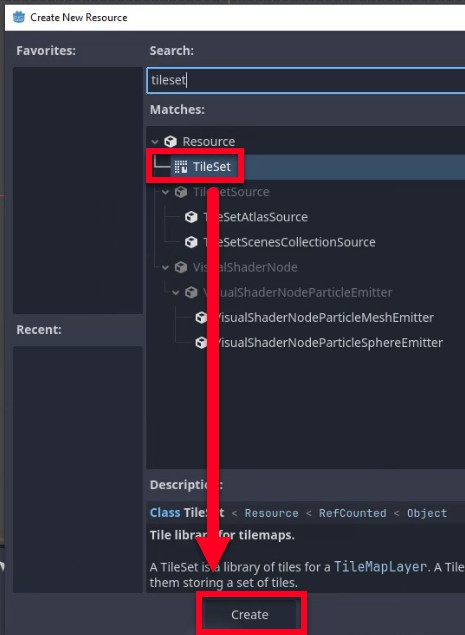
Task: Click the 'Recent:' label
Action: [39, 330]
